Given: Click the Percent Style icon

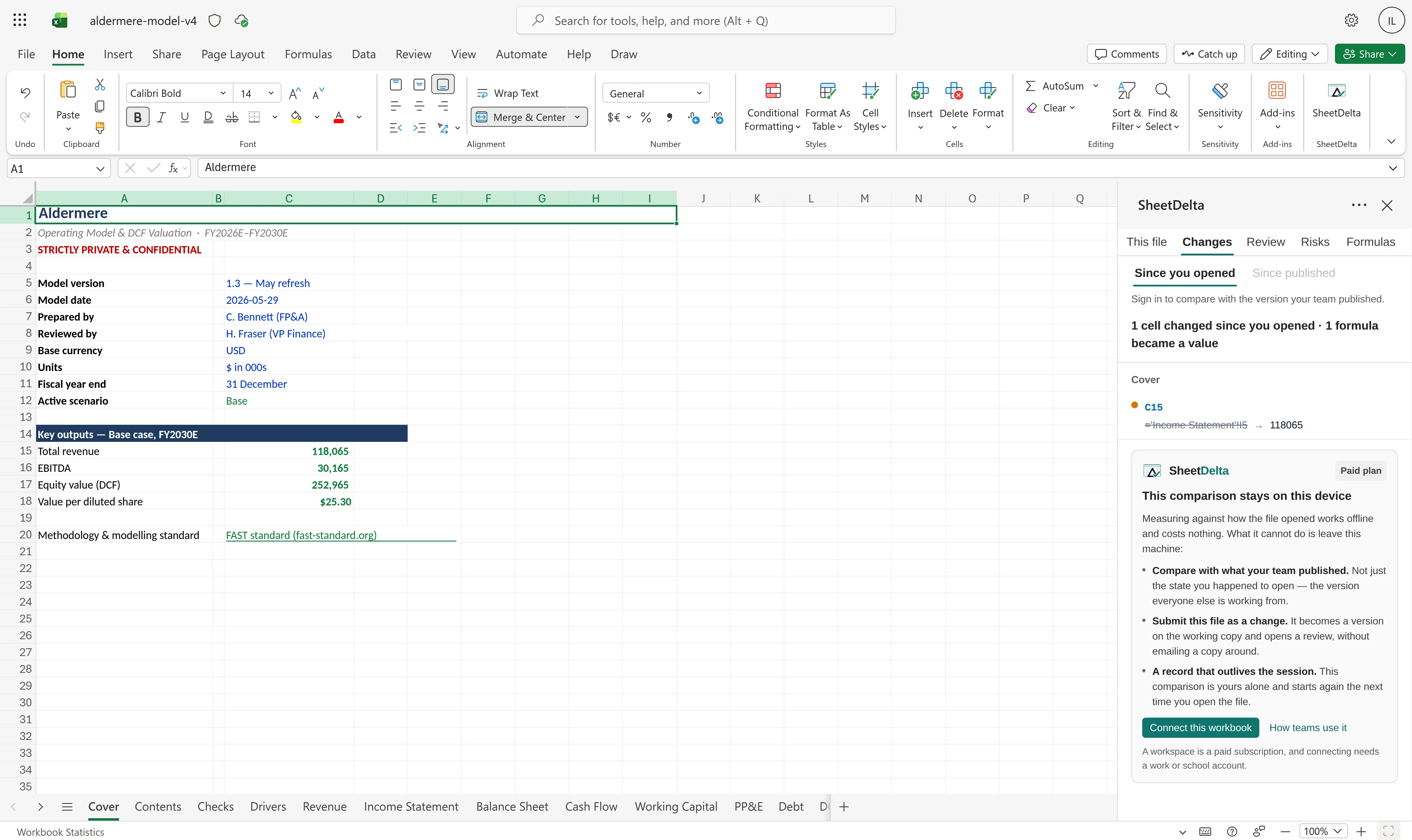Looking at the screenshot, I should coord(646,117).
